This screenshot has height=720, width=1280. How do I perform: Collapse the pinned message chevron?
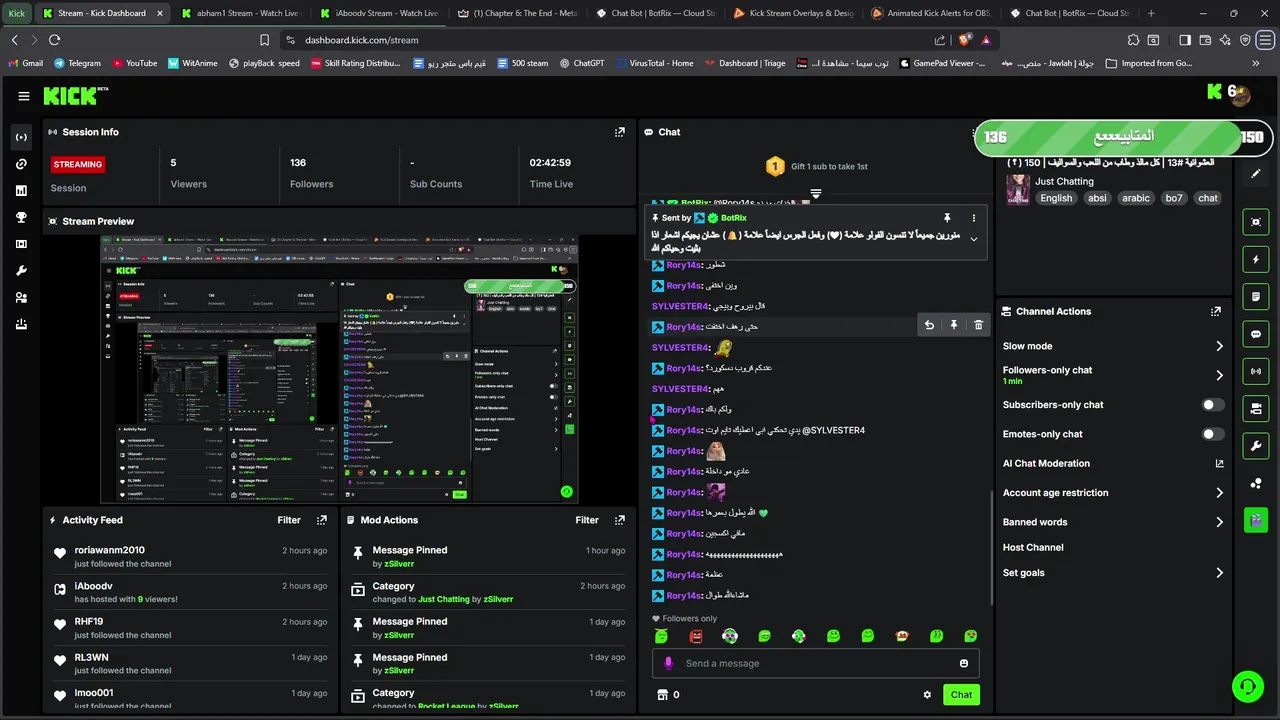coord(973,240)
